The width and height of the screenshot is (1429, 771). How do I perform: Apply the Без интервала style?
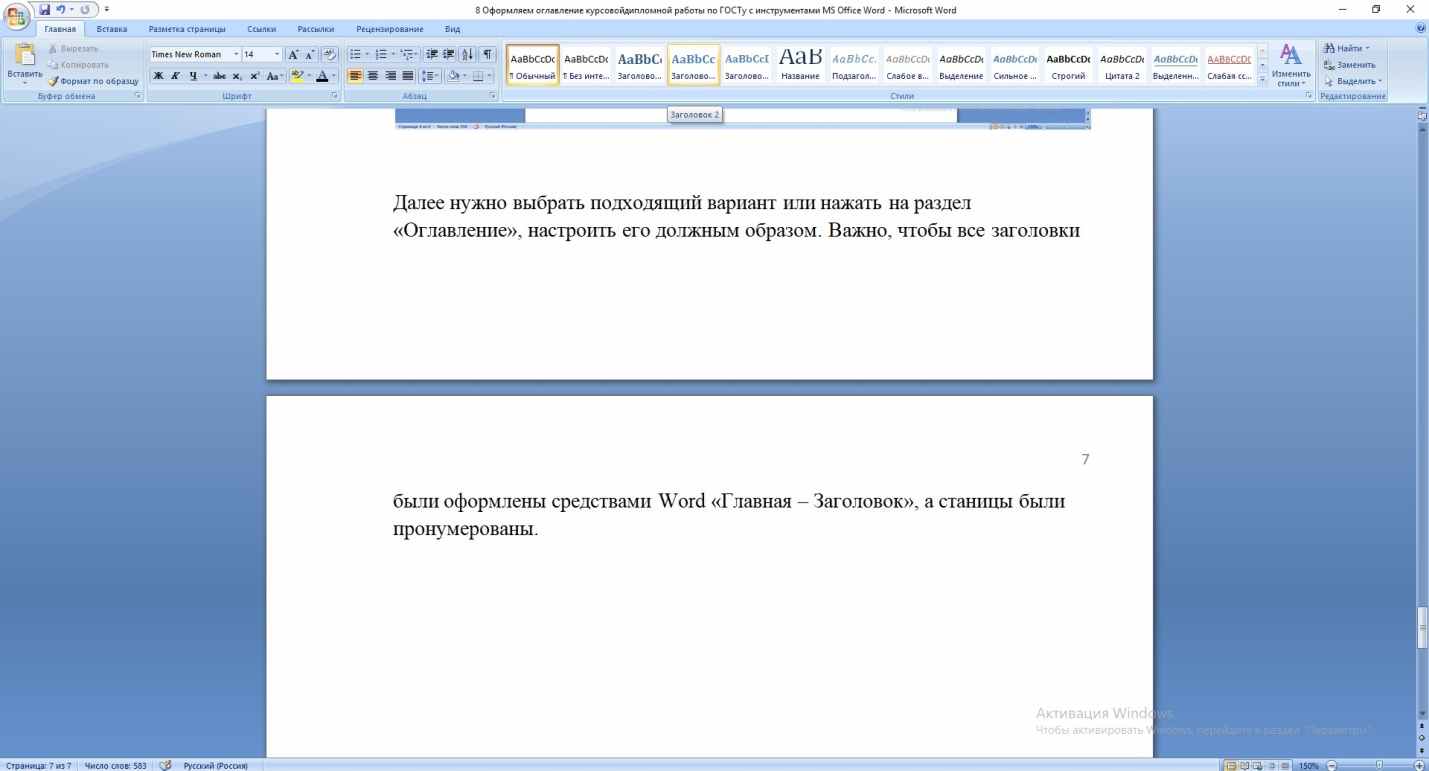point(586,66)
